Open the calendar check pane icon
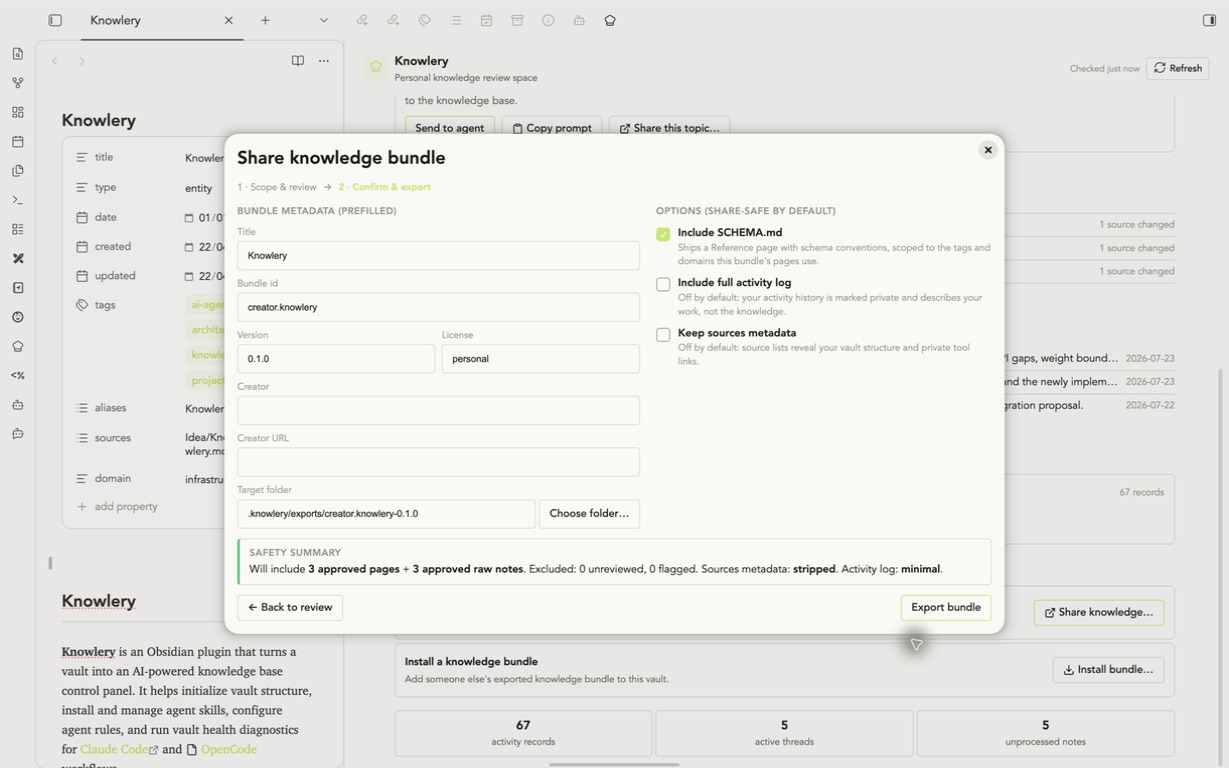Viewport: 1229px width, 768px height. click(486, 20)
